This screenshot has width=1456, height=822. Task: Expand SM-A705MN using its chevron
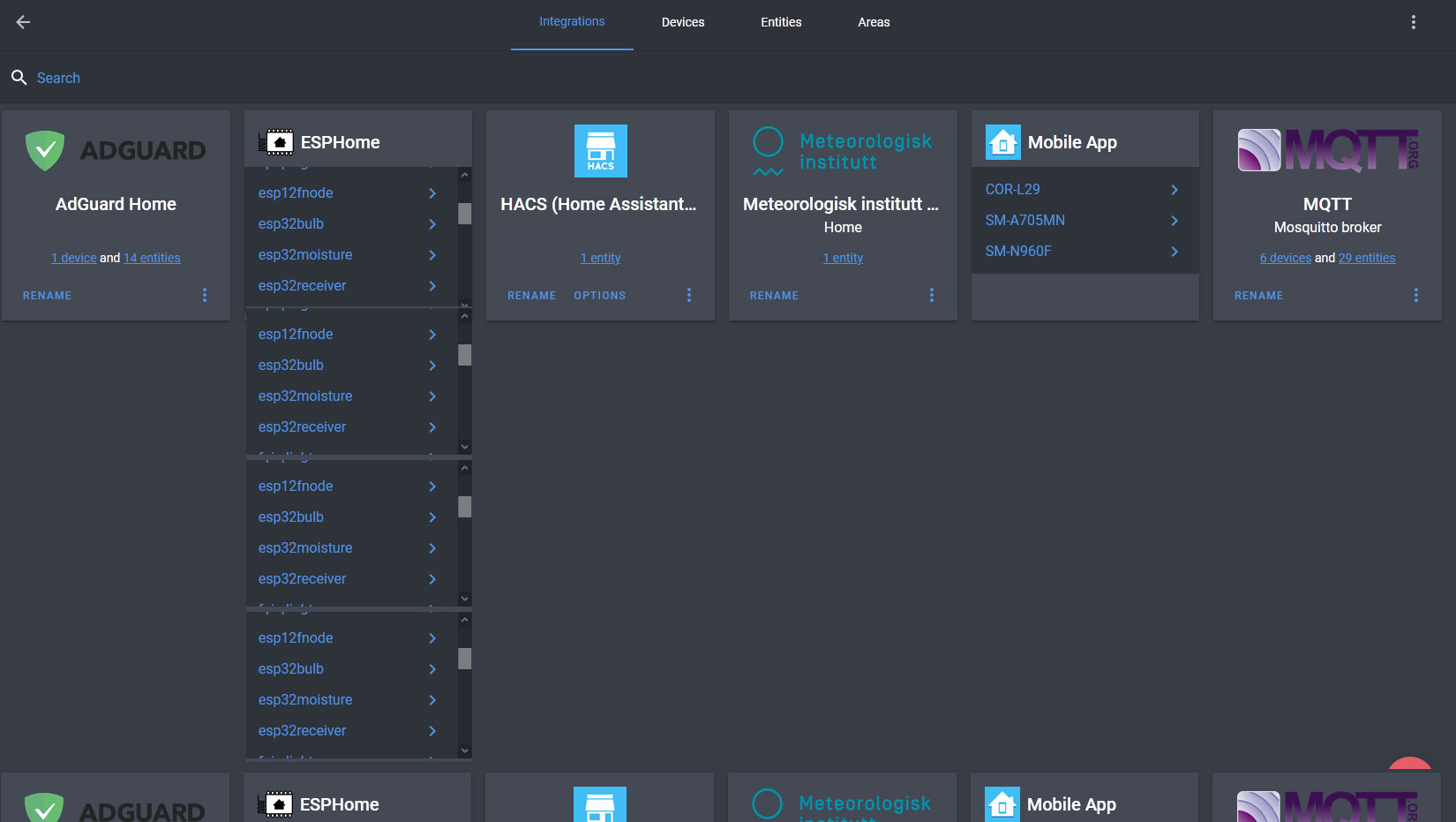1175,221
